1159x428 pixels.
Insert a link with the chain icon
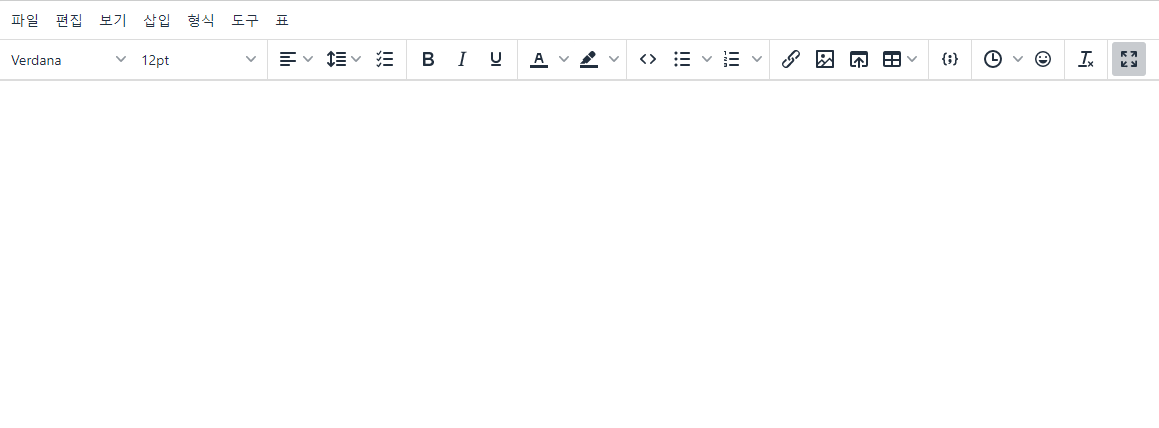click(791, 60)
